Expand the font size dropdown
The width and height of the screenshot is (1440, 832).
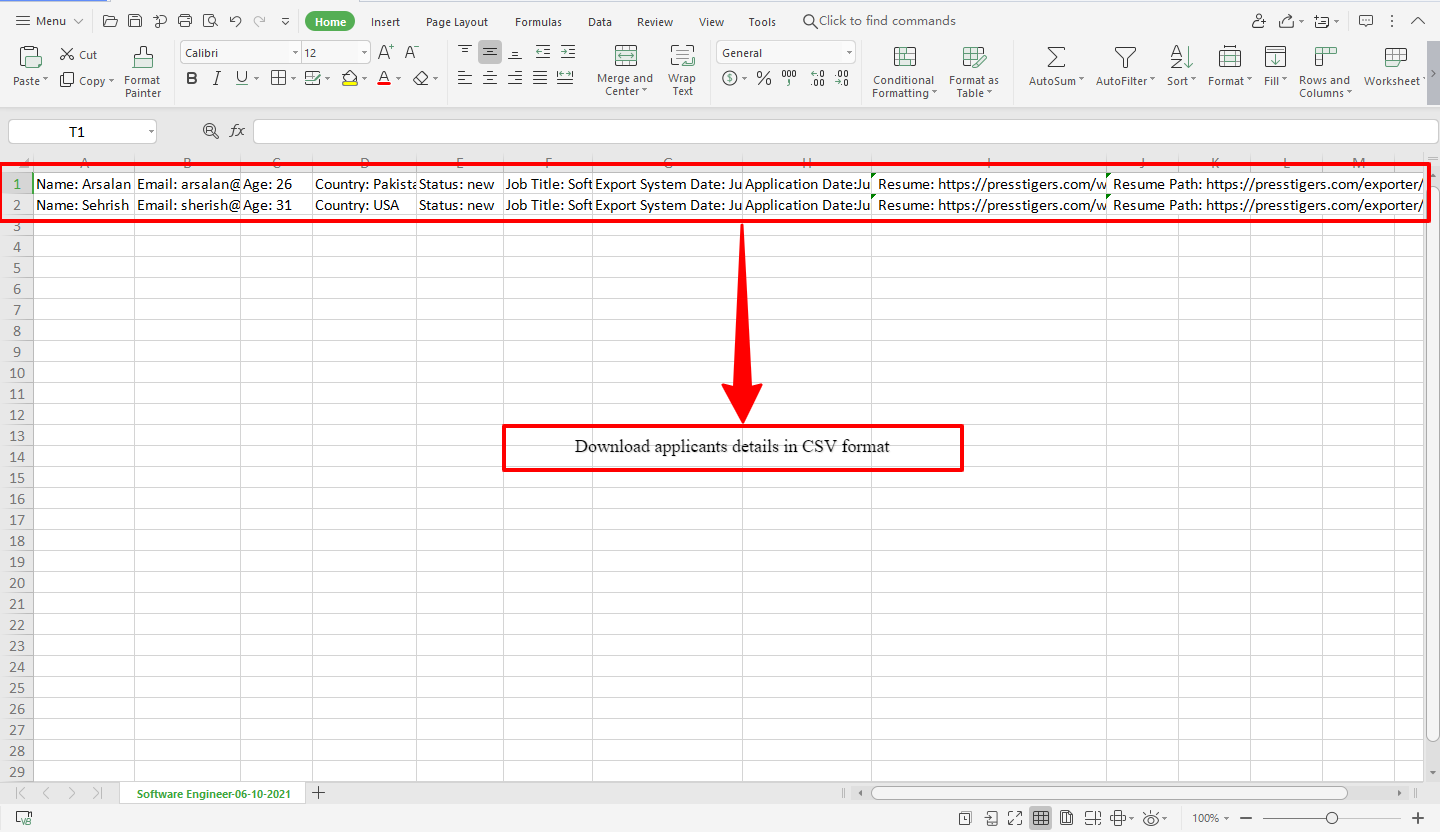click(x=362, y=52)
